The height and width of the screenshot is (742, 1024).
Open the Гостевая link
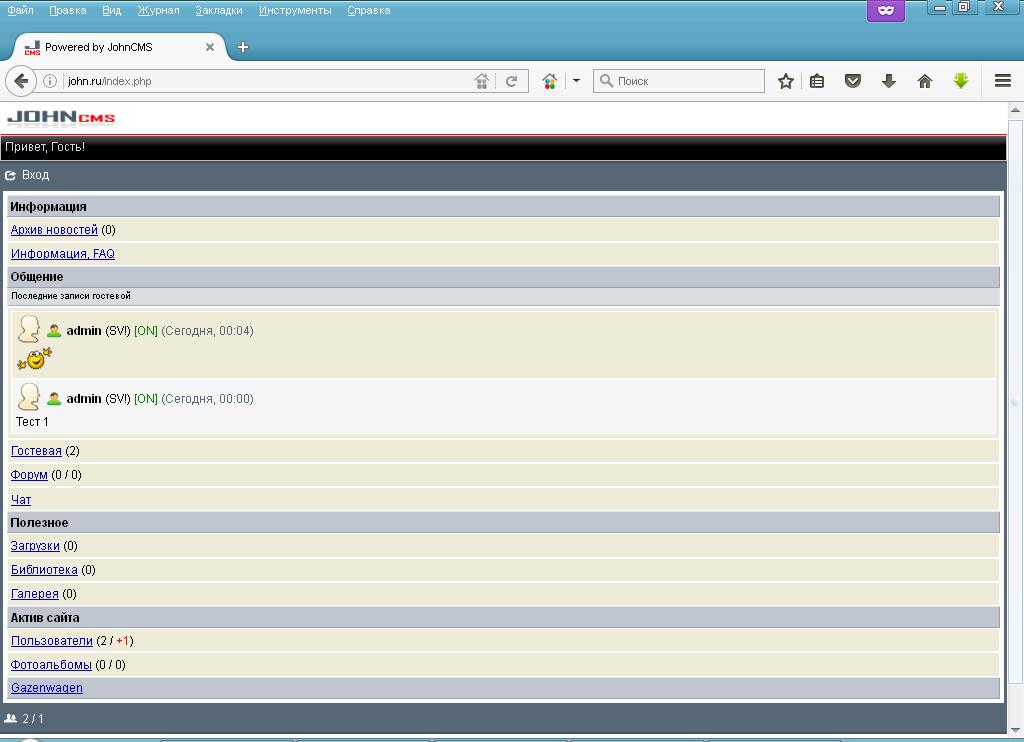(36, 451)
